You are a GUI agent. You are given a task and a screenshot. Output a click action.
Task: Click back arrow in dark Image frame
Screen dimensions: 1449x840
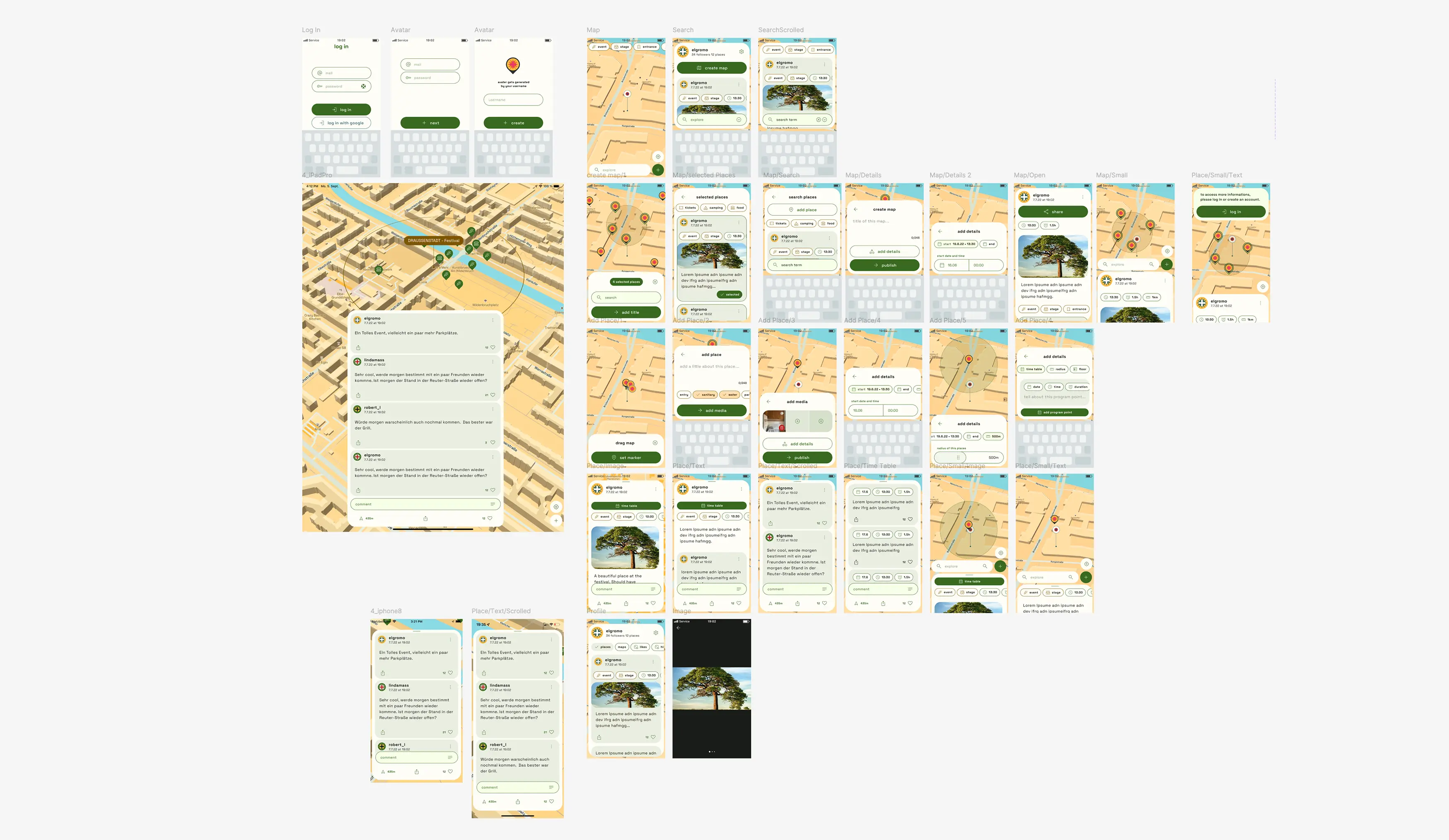coord(679,628)
